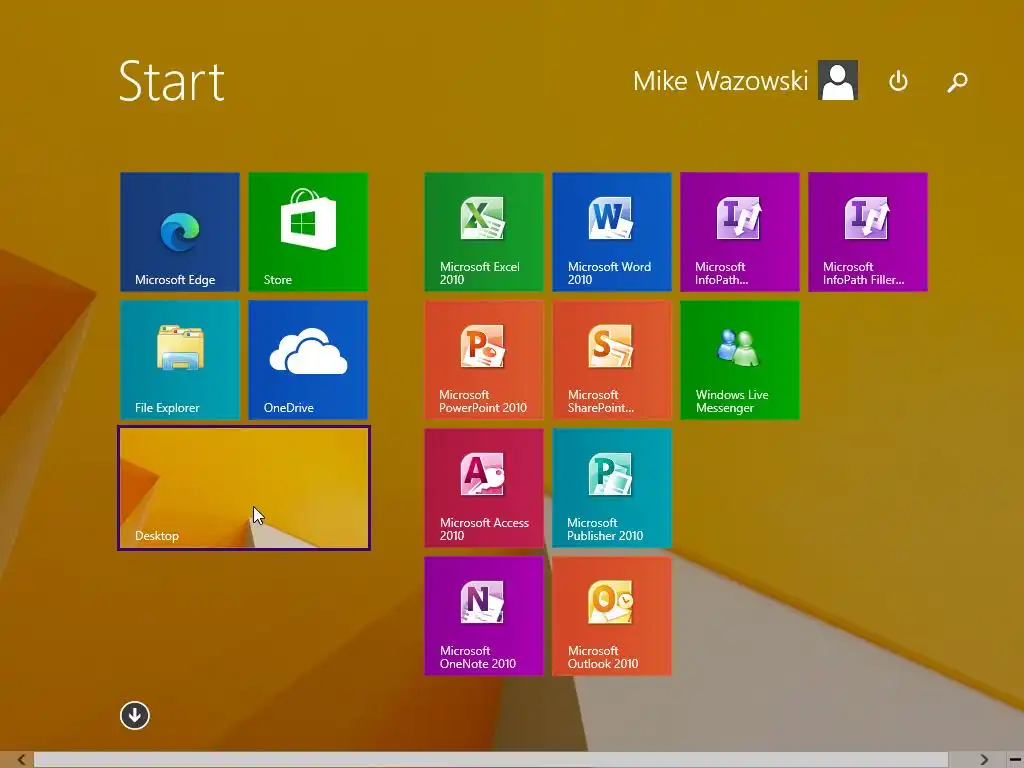Open the Microsoft InfoPath Filler tile

coord(868,232)
